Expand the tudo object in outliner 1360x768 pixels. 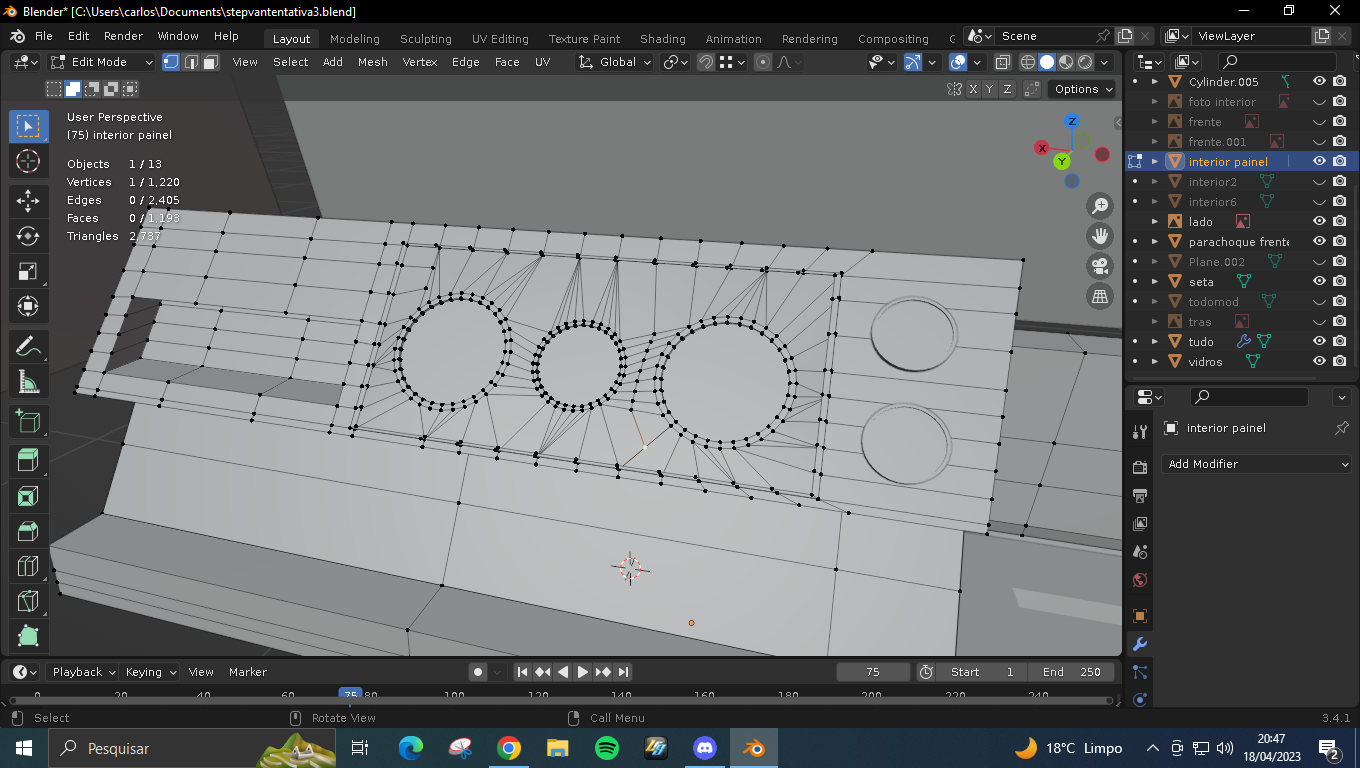pos(1155,342)
